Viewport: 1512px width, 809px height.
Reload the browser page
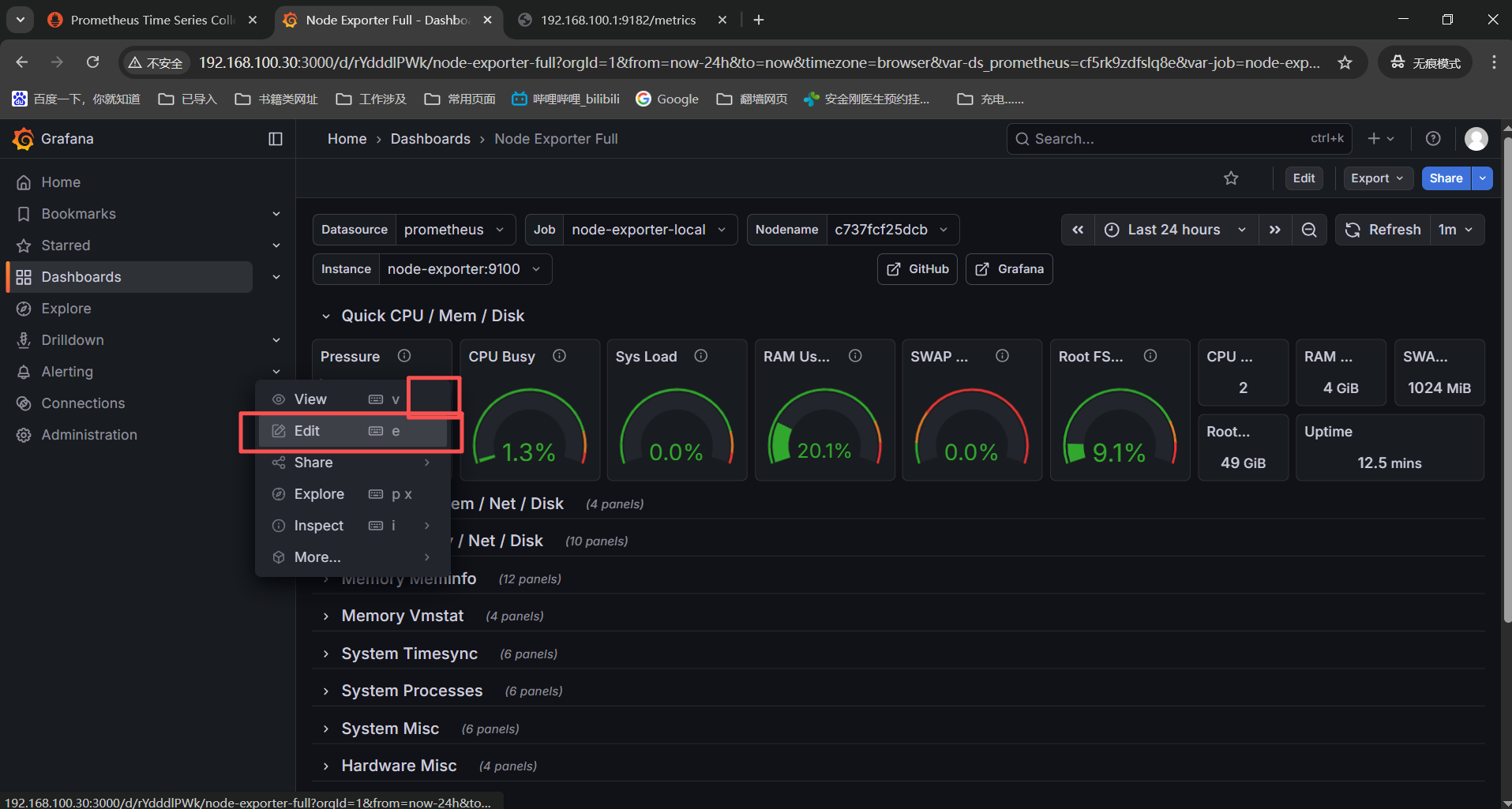[x=93, y=62]
